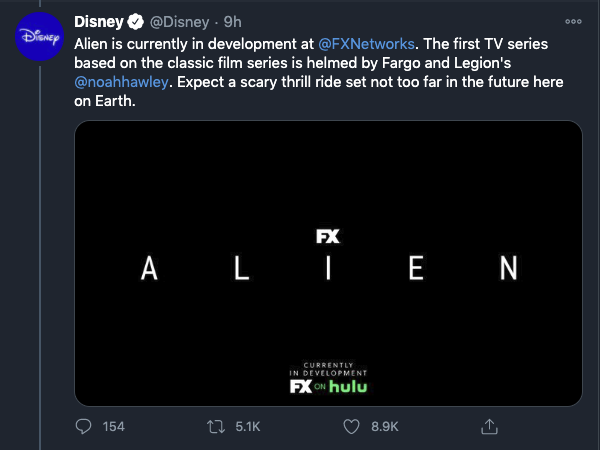Viewport: 600px width, 450px height.
Task: Click the blue verified badge
Action: click(135, 22)
